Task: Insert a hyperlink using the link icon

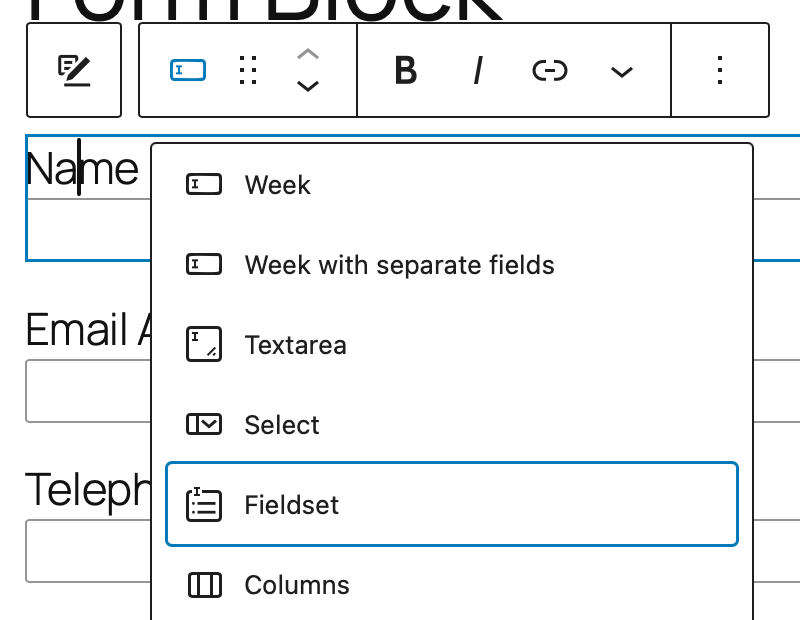Action: (x=549, y=70)
